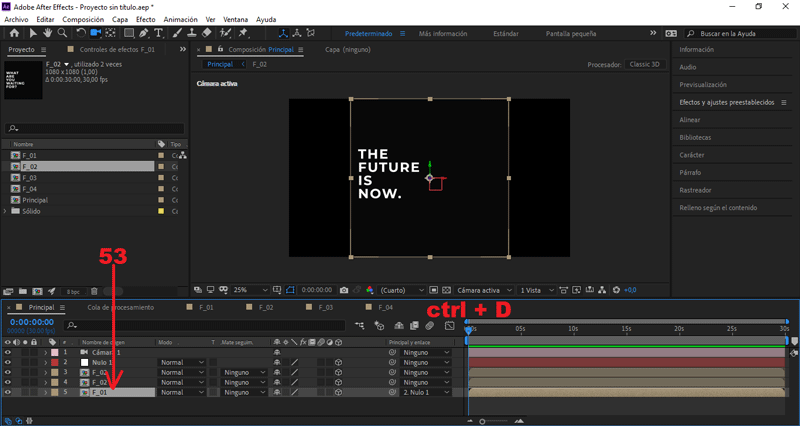The width and height of the screenshot is (800, 426).
Task: Open the Alinear panel
Action: pyautogui.click(x=690, y=120)
